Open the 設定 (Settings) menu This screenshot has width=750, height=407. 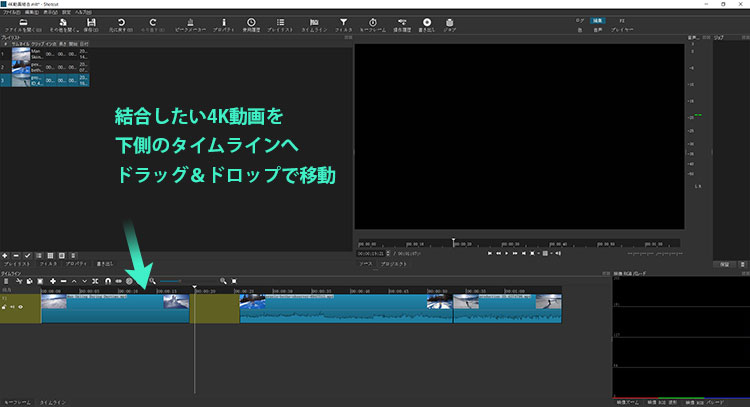[66, 12]
